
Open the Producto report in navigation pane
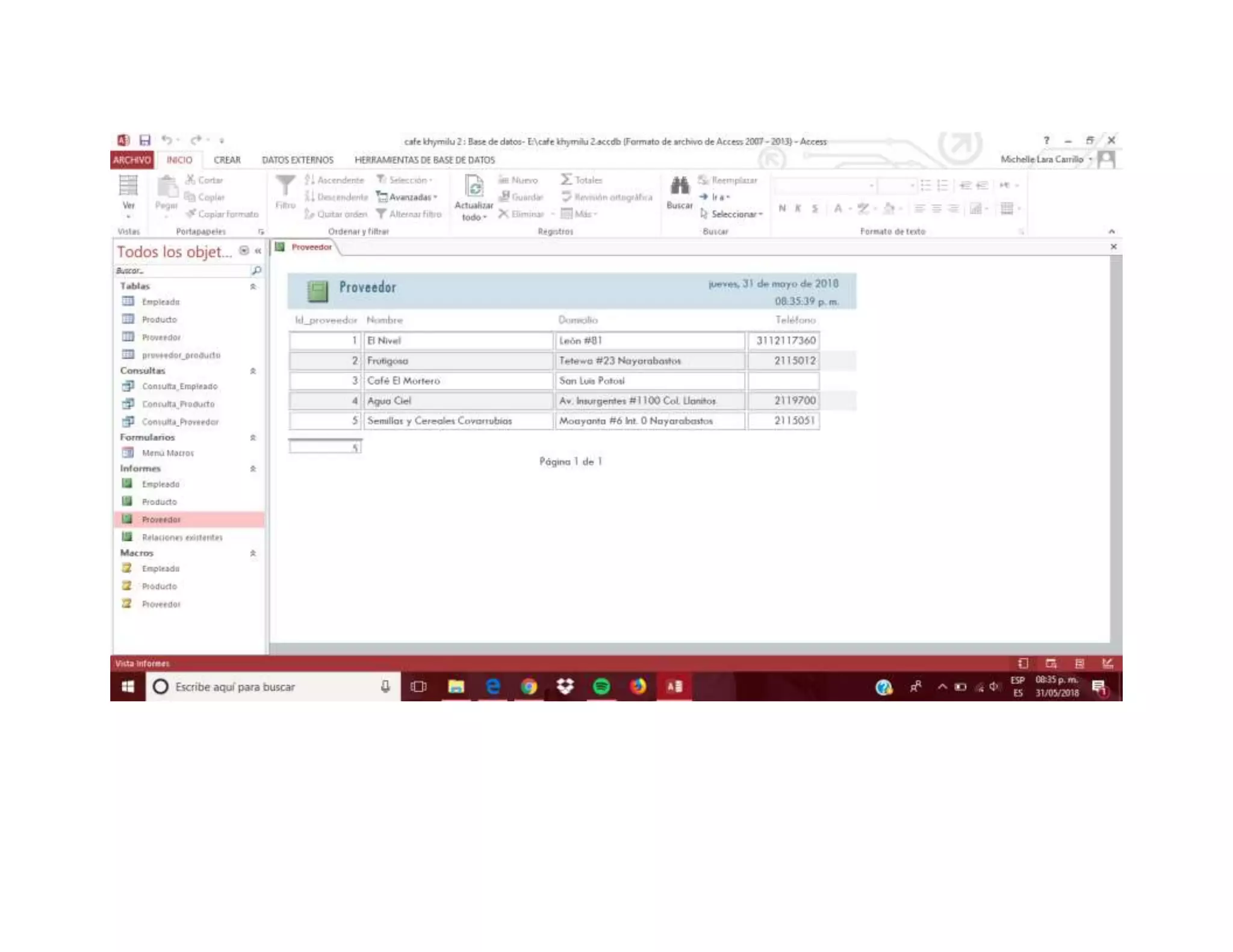pos(159,502)
